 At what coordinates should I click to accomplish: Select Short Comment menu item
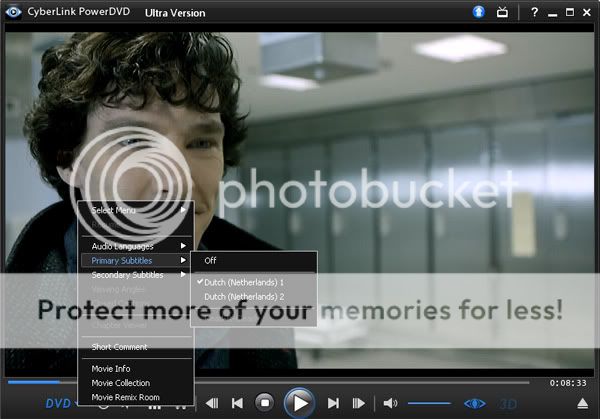coord(136,347)
